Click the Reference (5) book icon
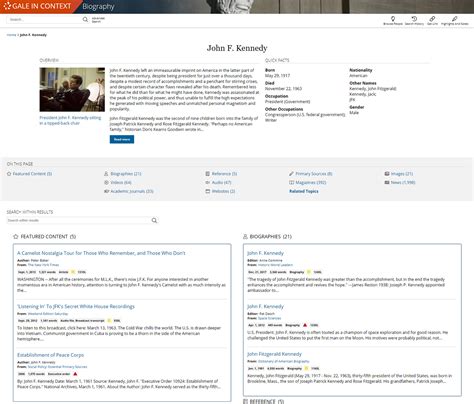474x404 pixels. click(208, 174)
